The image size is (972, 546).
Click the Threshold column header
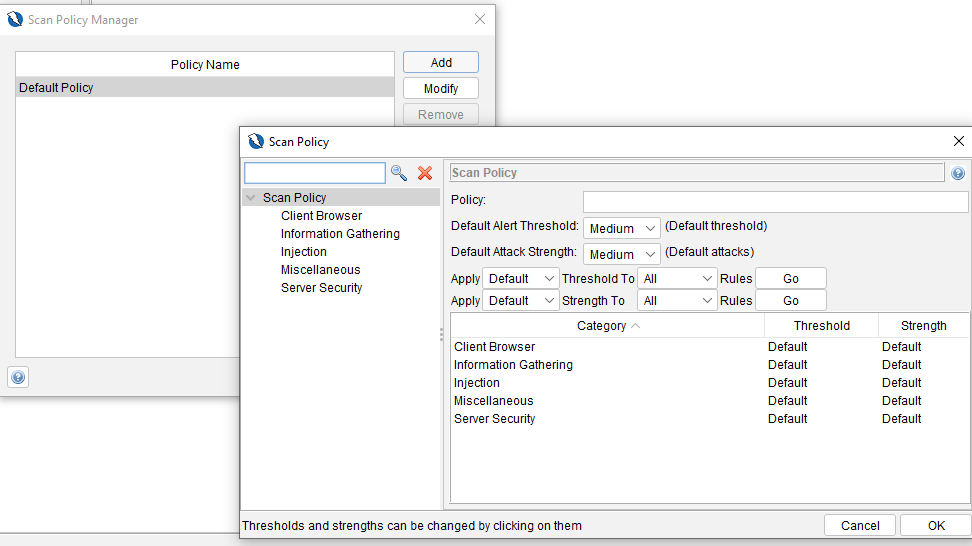pyautogui.click(x=821, y=325)
